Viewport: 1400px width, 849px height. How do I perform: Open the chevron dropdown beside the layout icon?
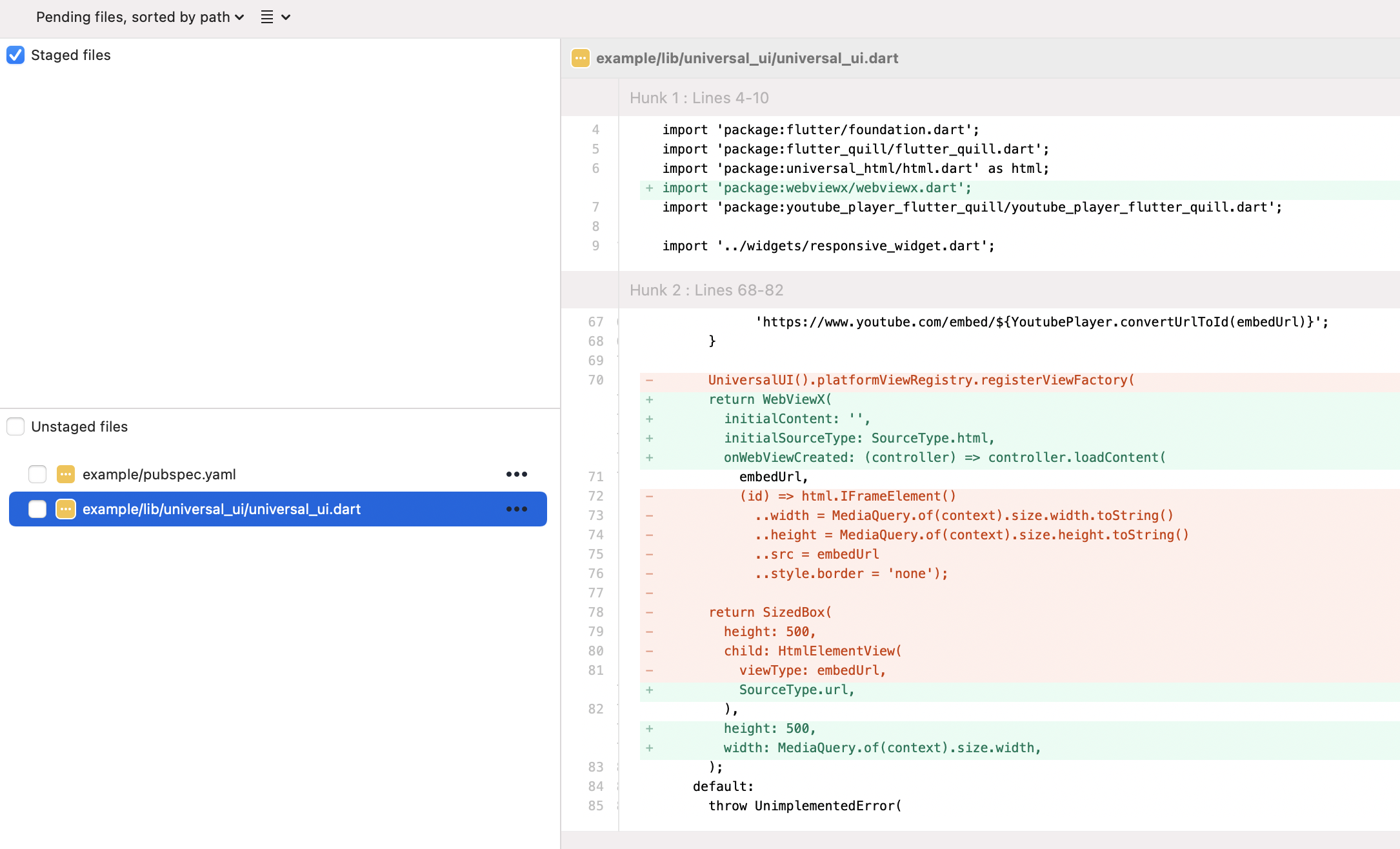point(287,17)
